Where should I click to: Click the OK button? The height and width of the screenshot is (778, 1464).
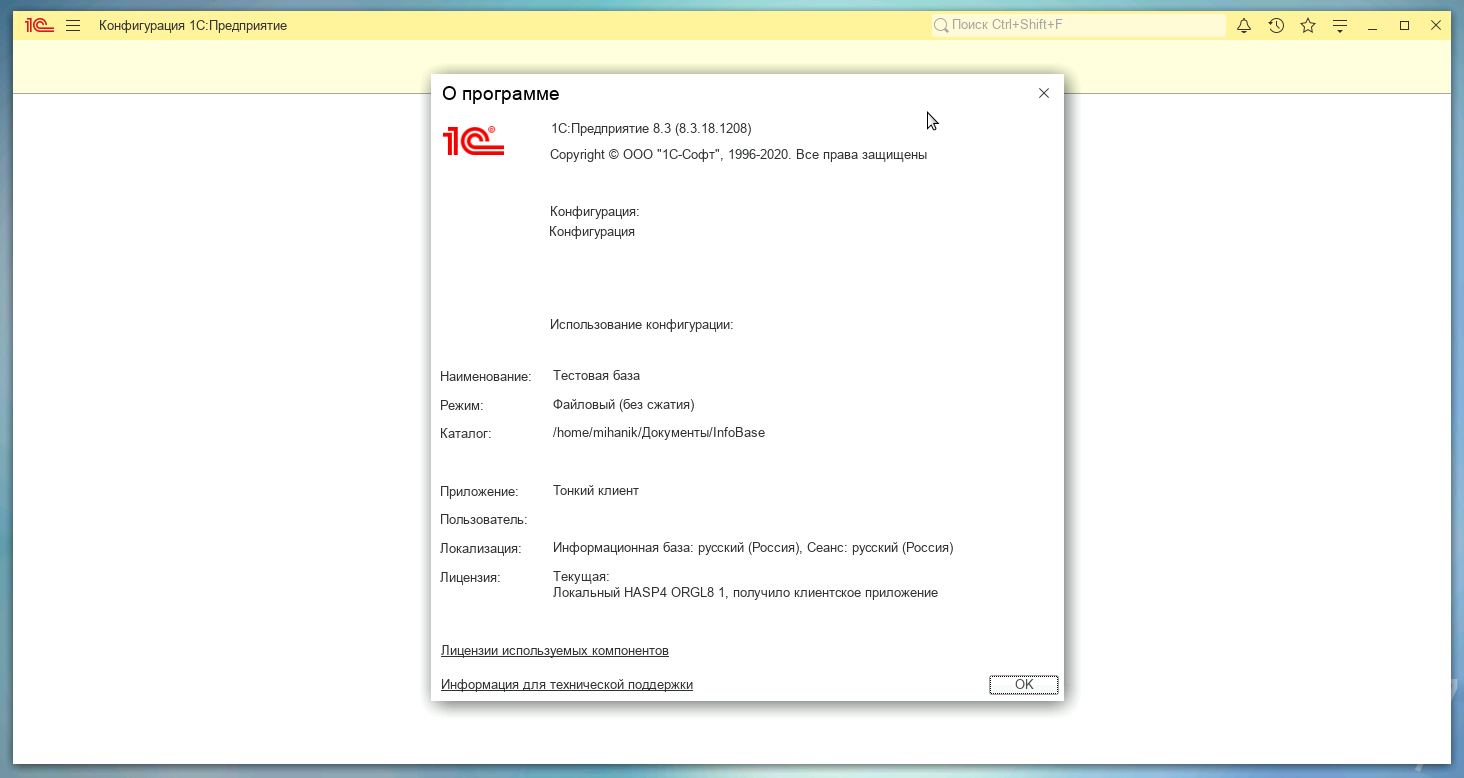(x=1024, y=685)
